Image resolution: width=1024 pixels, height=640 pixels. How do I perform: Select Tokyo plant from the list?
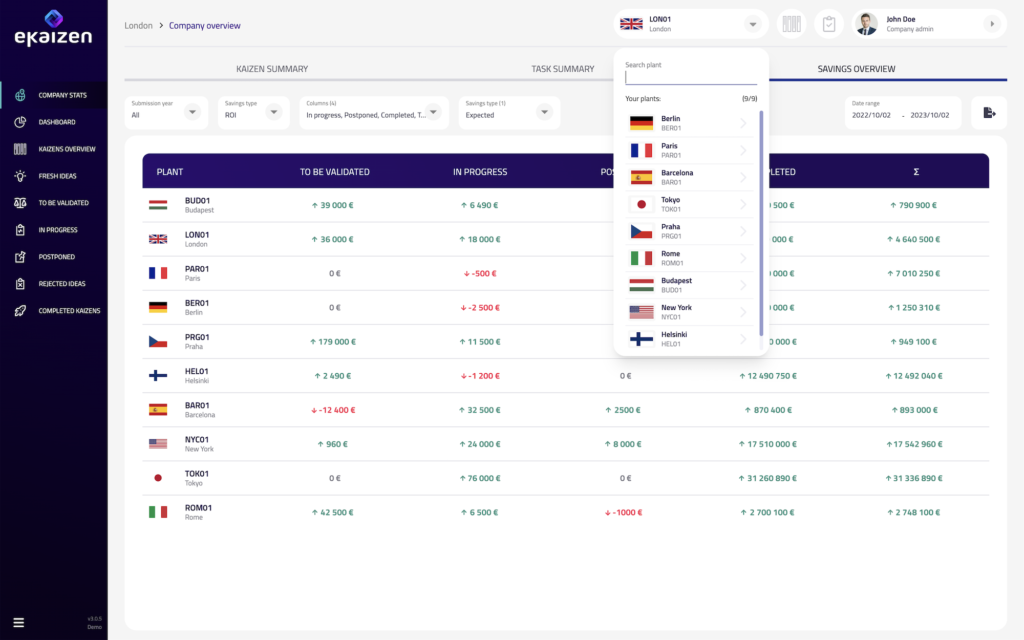[x=689, y=204]
